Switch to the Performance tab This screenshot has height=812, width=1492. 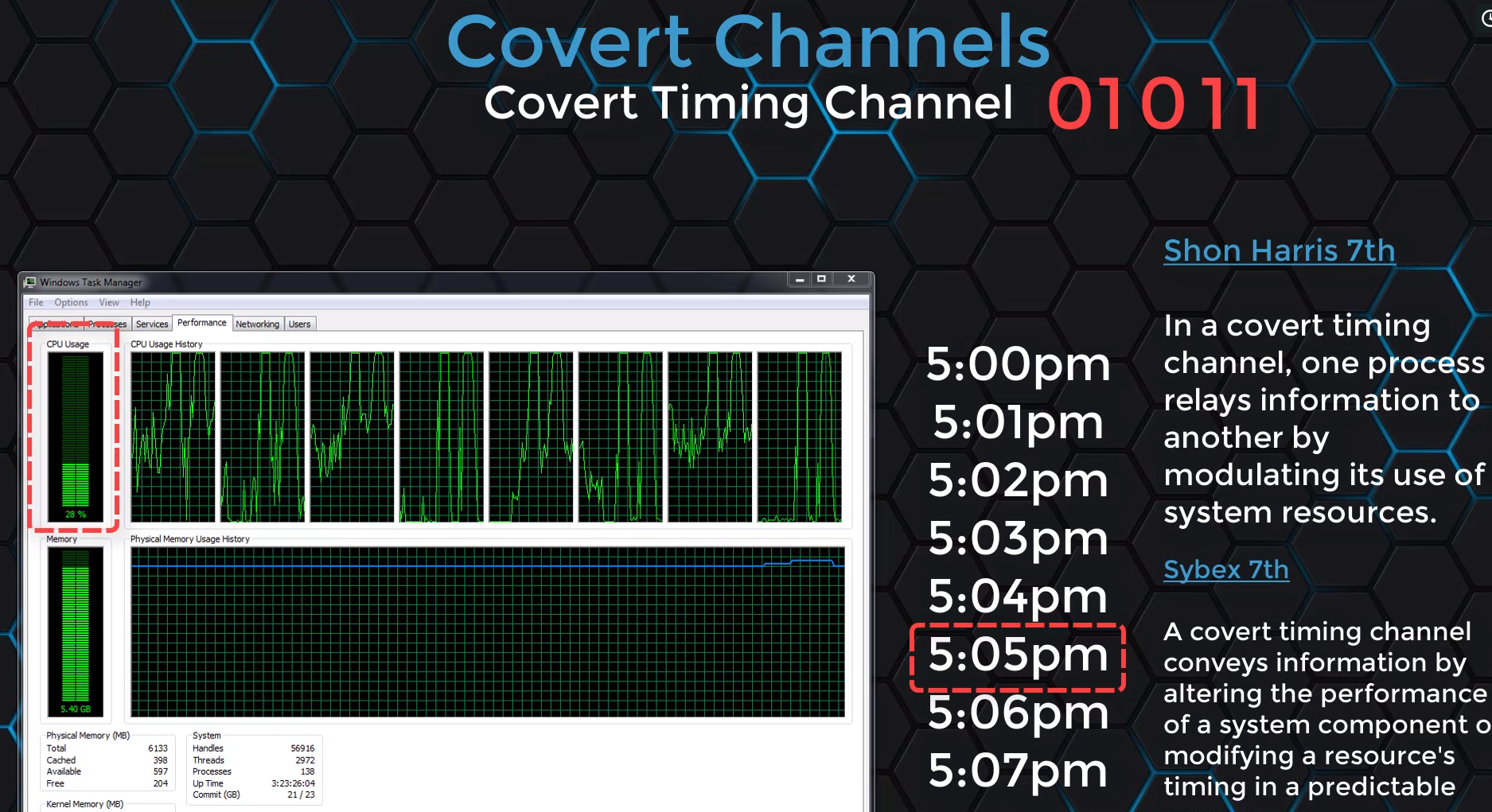(201, 323)
